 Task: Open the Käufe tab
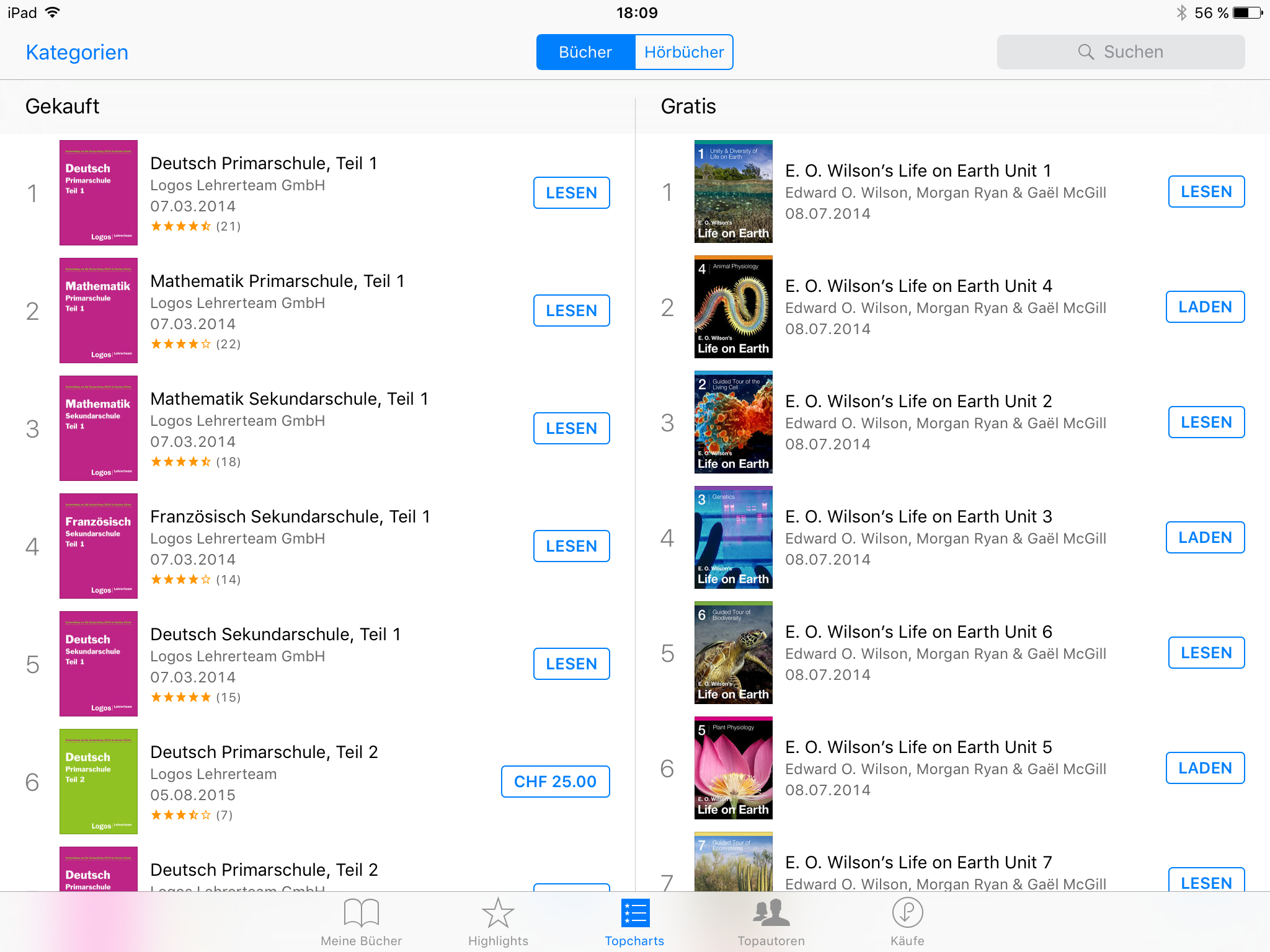click(907, 922)
